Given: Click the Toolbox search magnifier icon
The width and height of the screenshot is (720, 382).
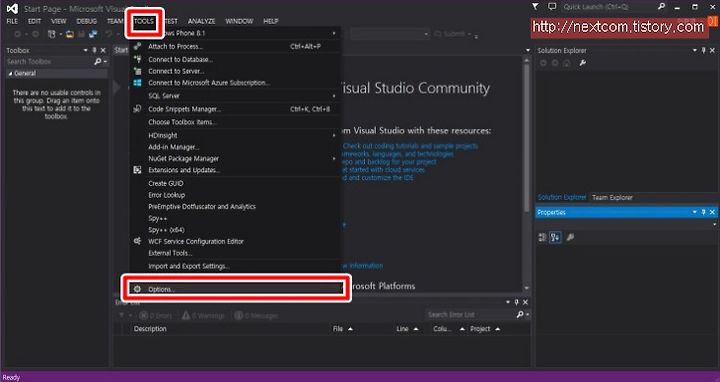Looking at the screenshot, I should tap(97, 62).
